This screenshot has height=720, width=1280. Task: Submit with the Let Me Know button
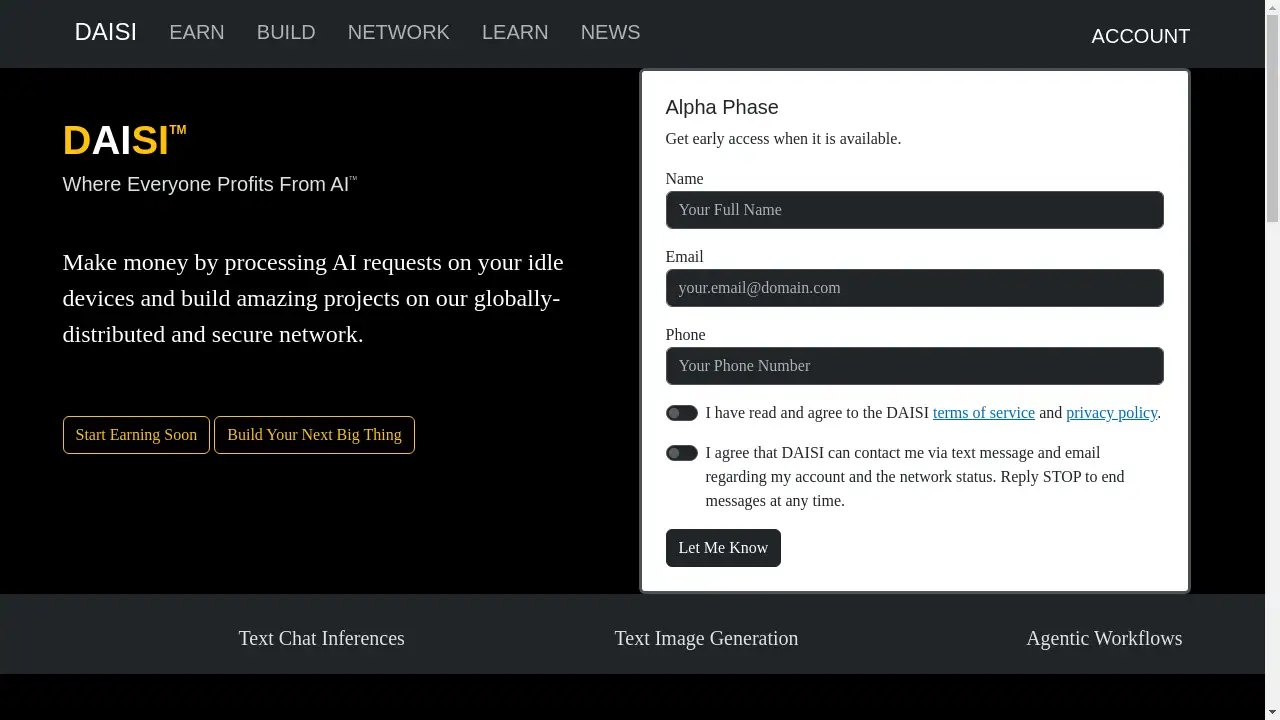(723, 548)
